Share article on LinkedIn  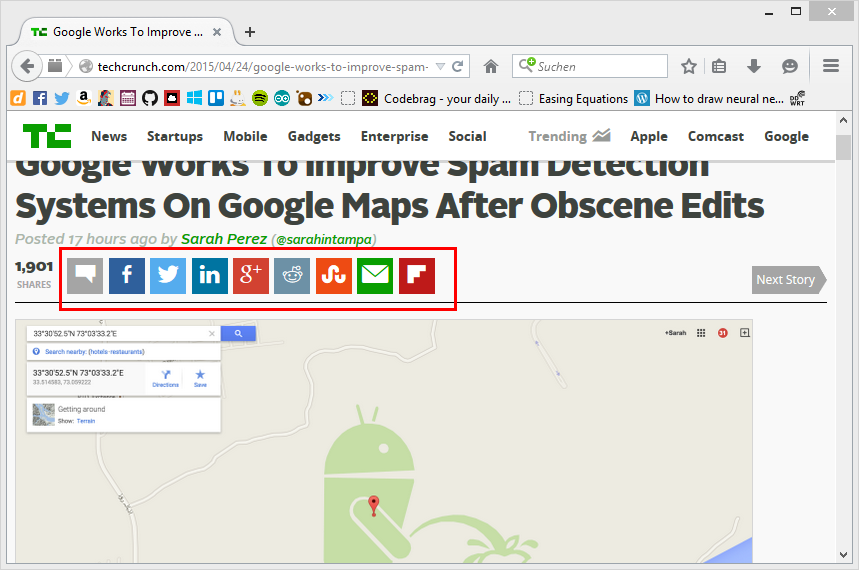(x=210, y=276)
